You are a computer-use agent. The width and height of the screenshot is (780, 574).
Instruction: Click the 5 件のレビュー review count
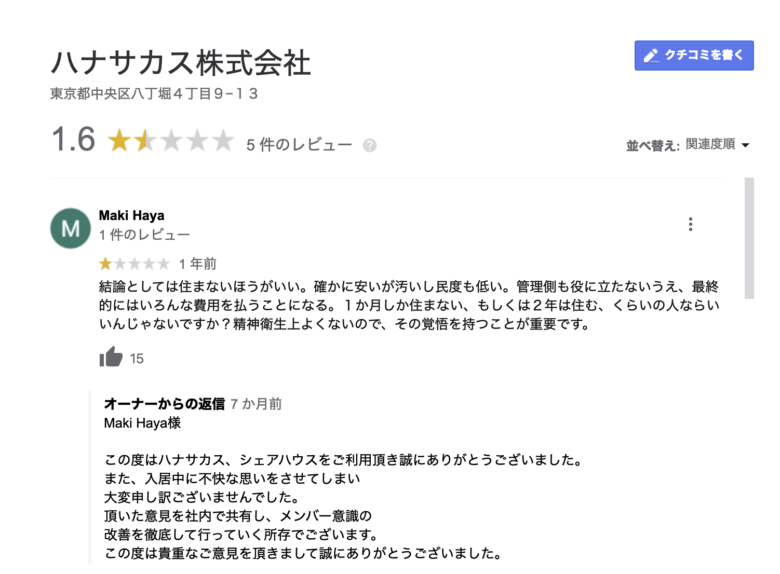pos(299,145)
